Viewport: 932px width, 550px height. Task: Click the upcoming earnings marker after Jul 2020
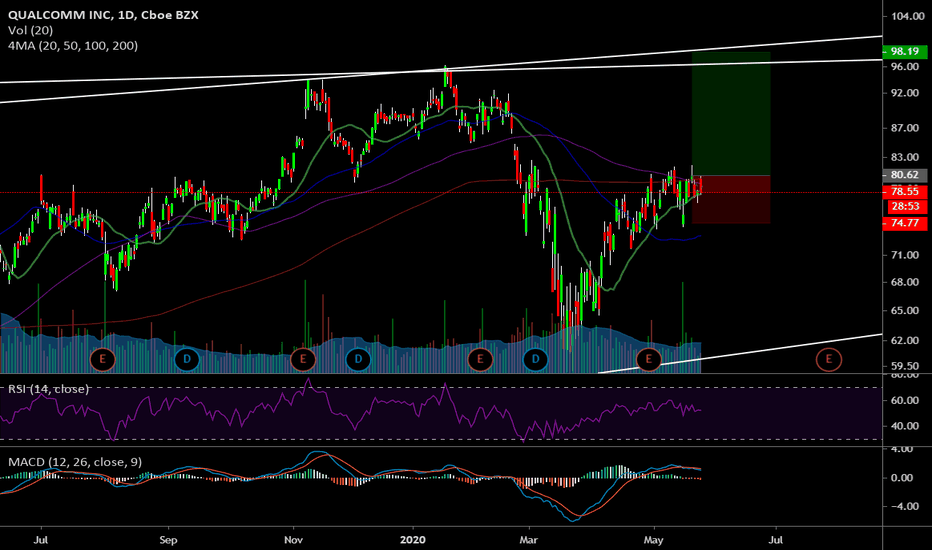[x=829, y=359]
